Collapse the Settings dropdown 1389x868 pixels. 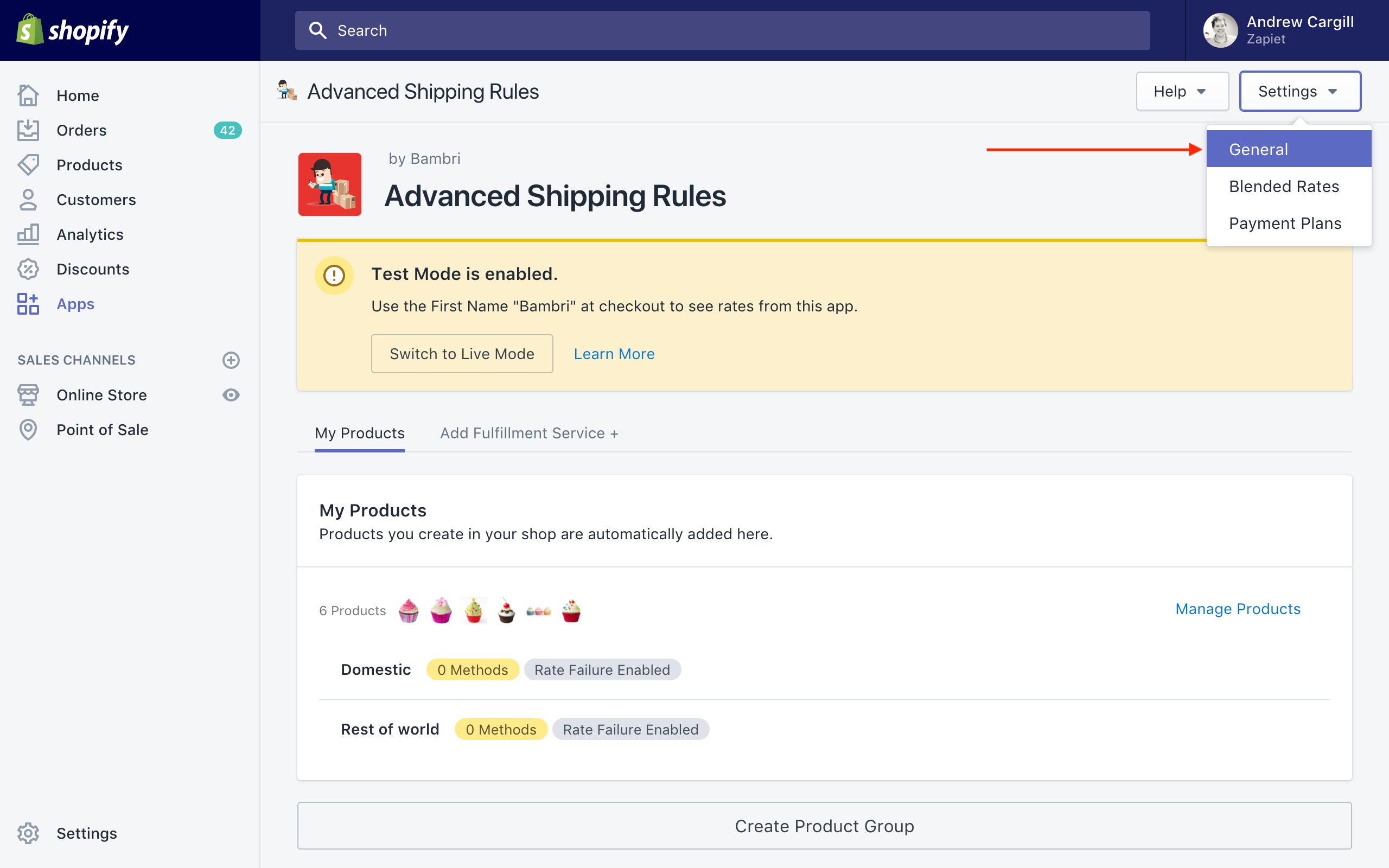click(1300, 91)
